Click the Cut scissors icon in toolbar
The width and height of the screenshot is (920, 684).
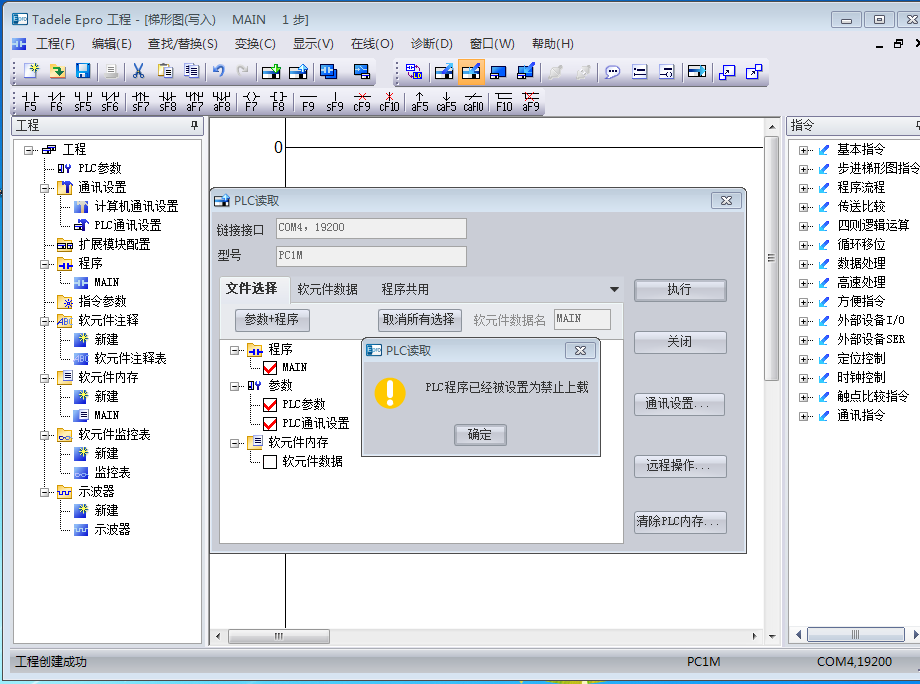(x=138, y=71)
